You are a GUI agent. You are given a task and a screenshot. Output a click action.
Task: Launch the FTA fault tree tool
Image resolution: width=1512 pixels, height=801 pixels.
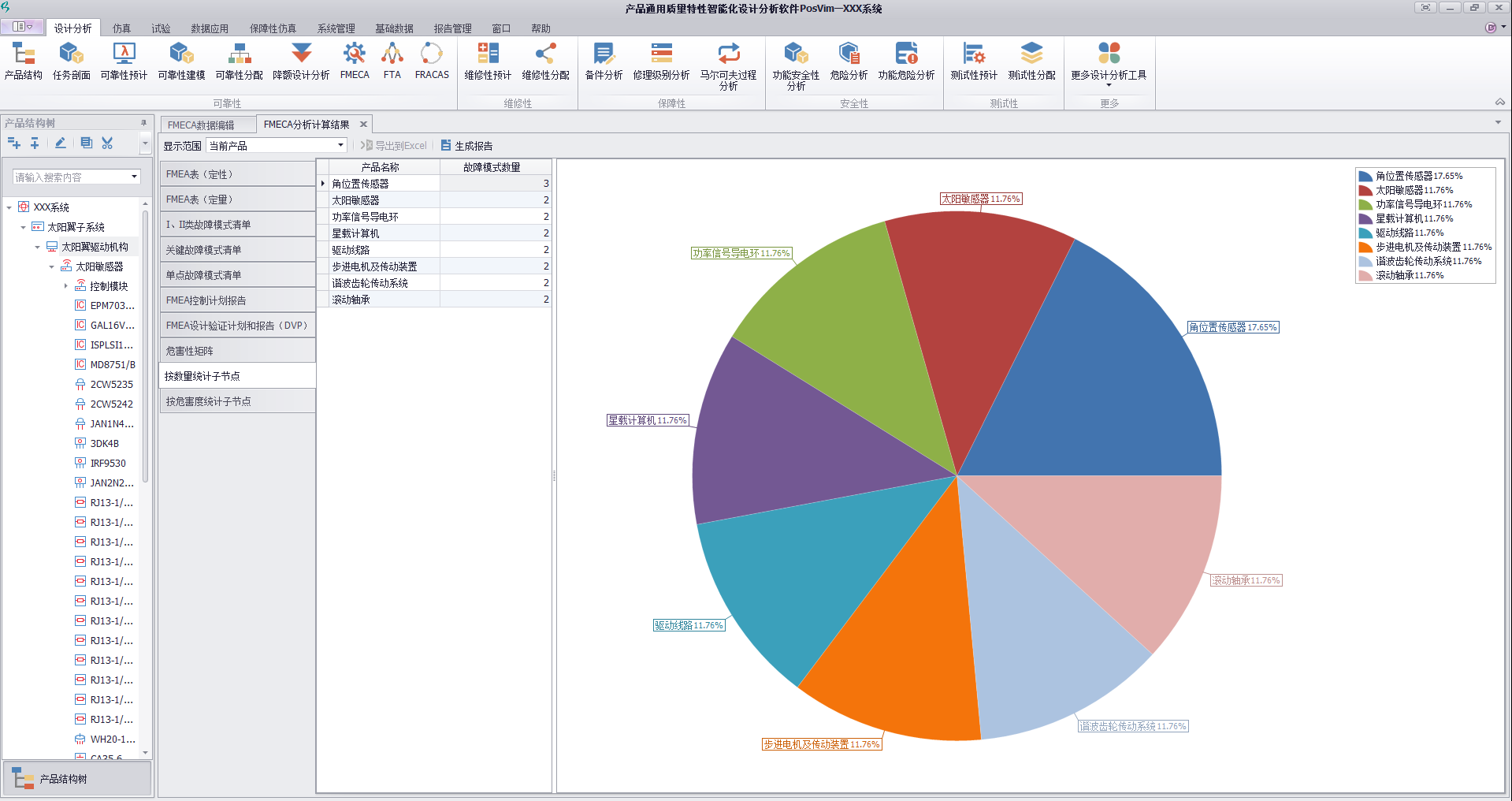coord(392,61)
